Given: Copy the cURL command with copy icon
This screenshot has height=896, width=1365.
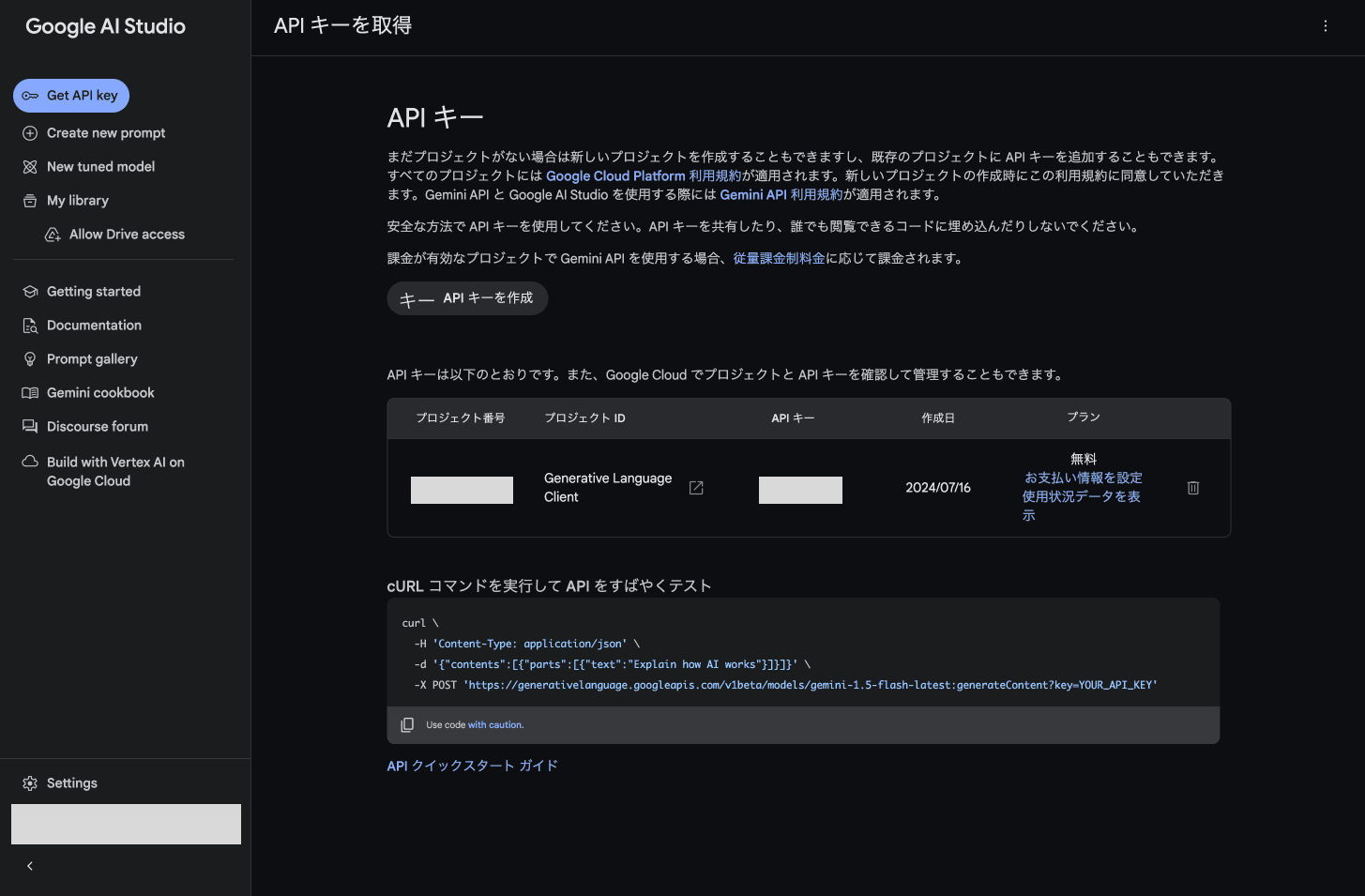Looking at the screenshot, I should point(407,725).
